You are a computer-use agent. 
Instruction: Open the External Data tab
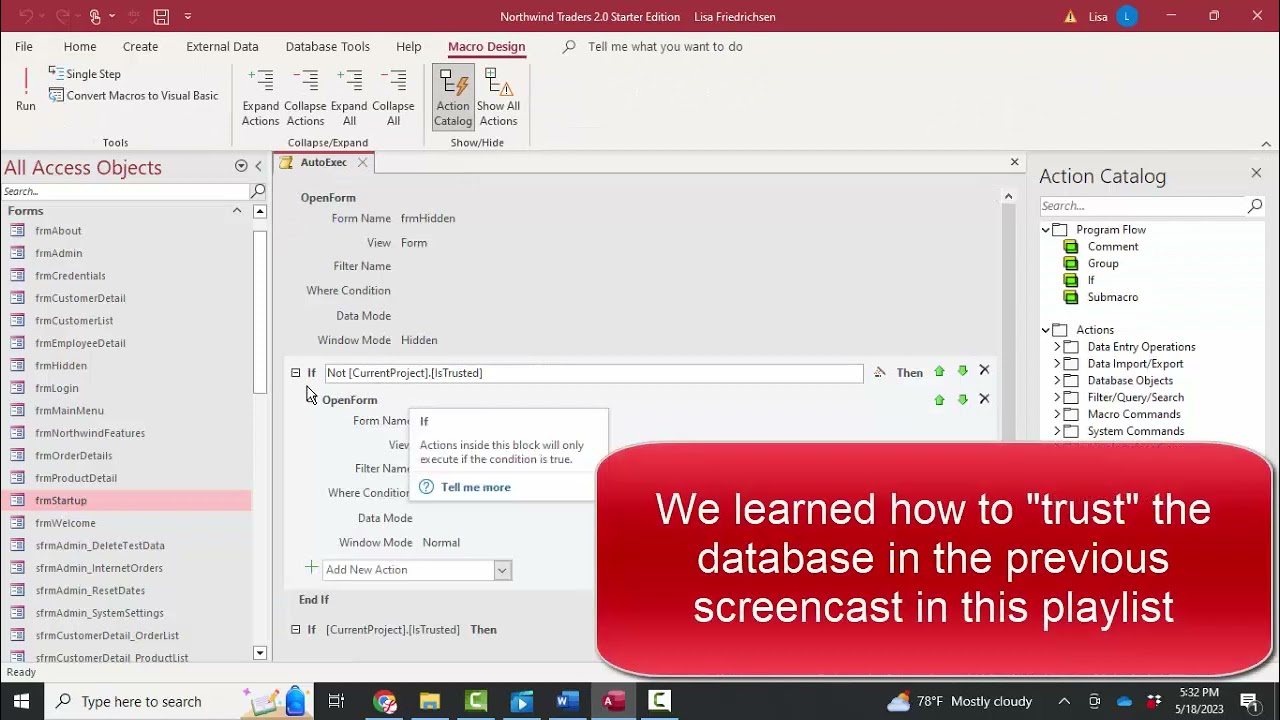(222, 47)
